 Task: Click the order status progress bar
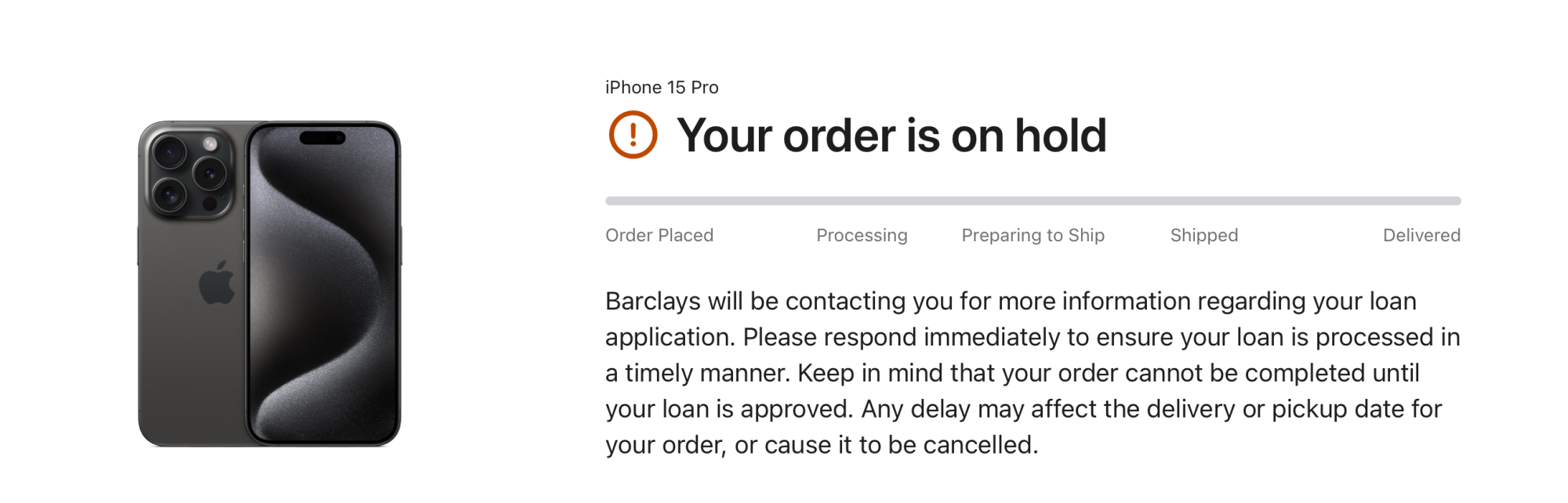point(1033,201)
